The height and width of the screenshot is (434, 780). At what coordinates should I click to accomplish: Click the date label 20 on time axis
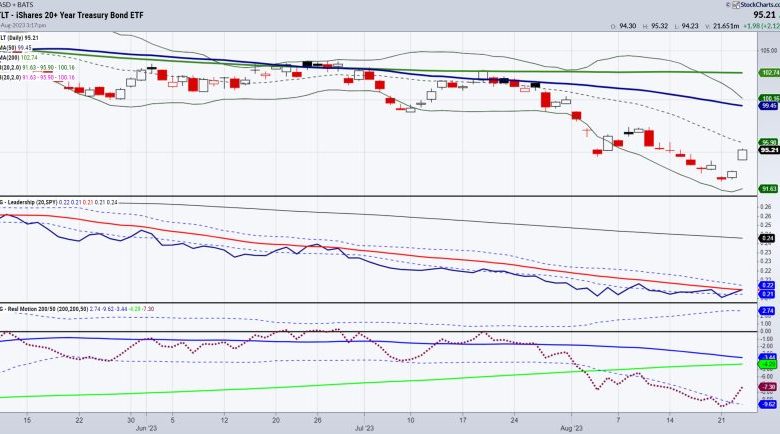coord(276,420)
